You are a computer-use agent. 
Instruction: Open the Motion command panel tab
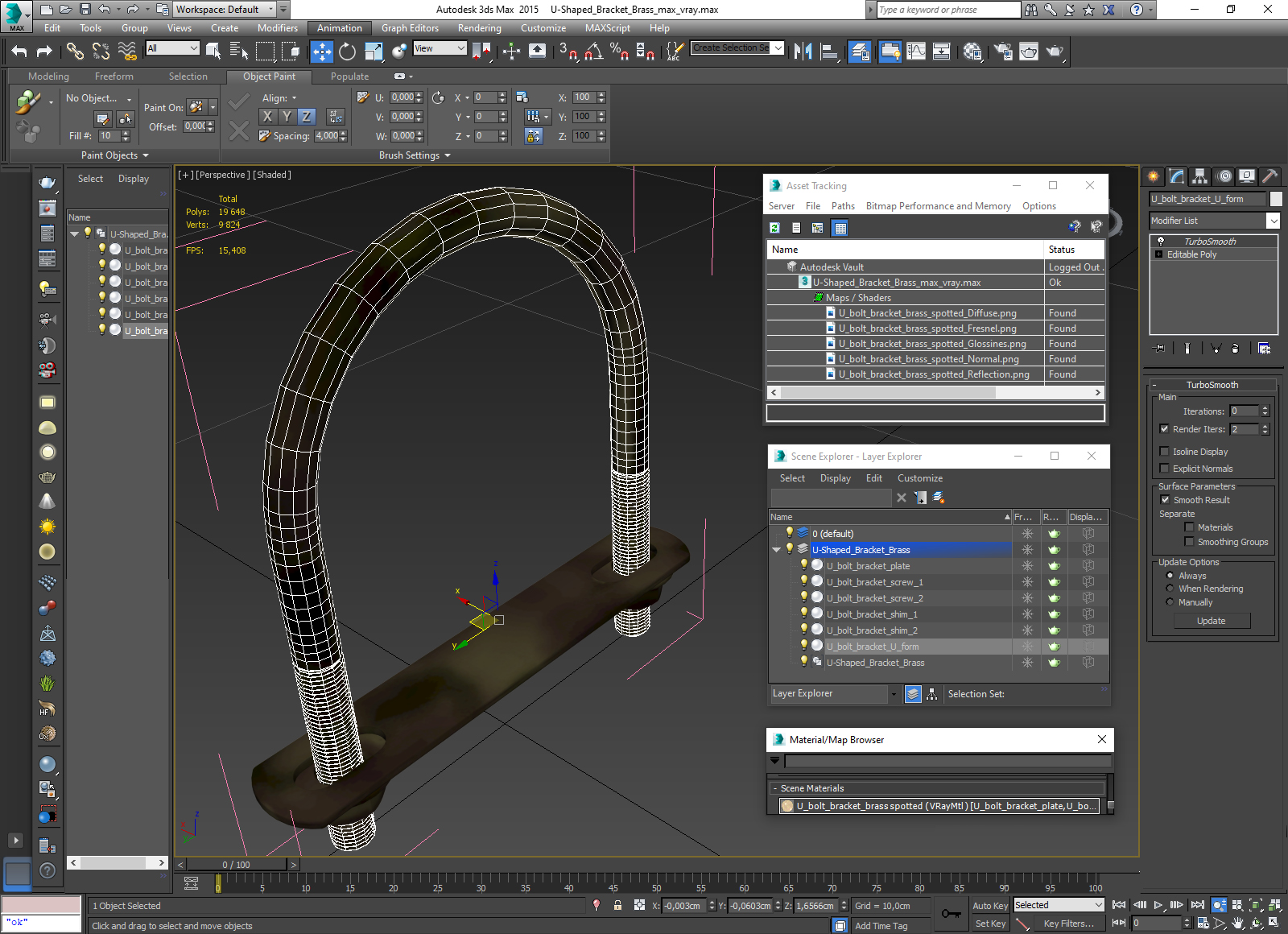[x=1224, y=176]
